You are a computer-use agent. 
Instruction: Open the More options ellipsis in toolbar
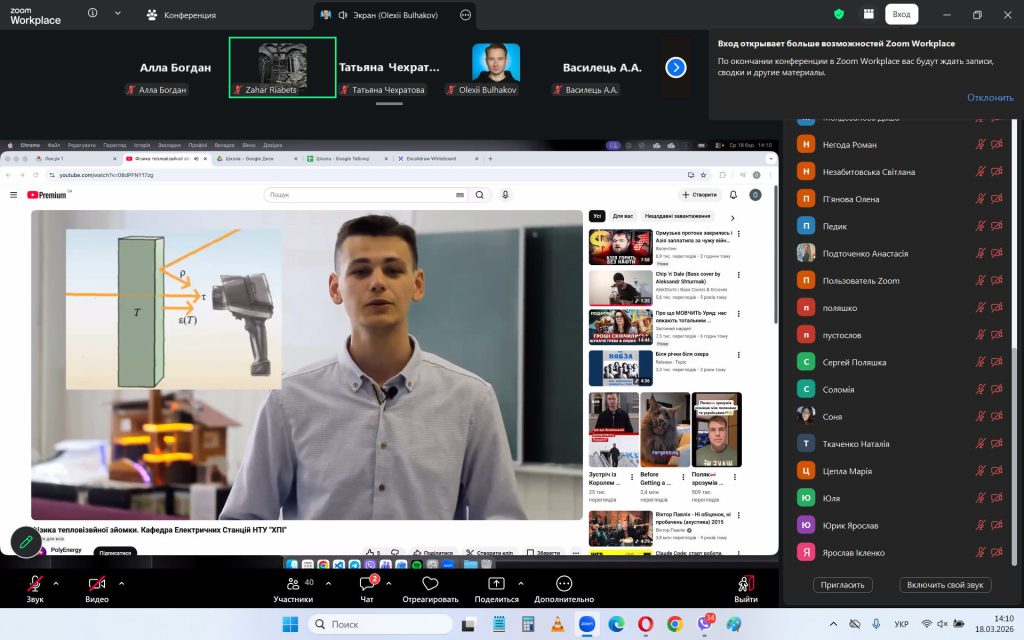tap(563, 584)
